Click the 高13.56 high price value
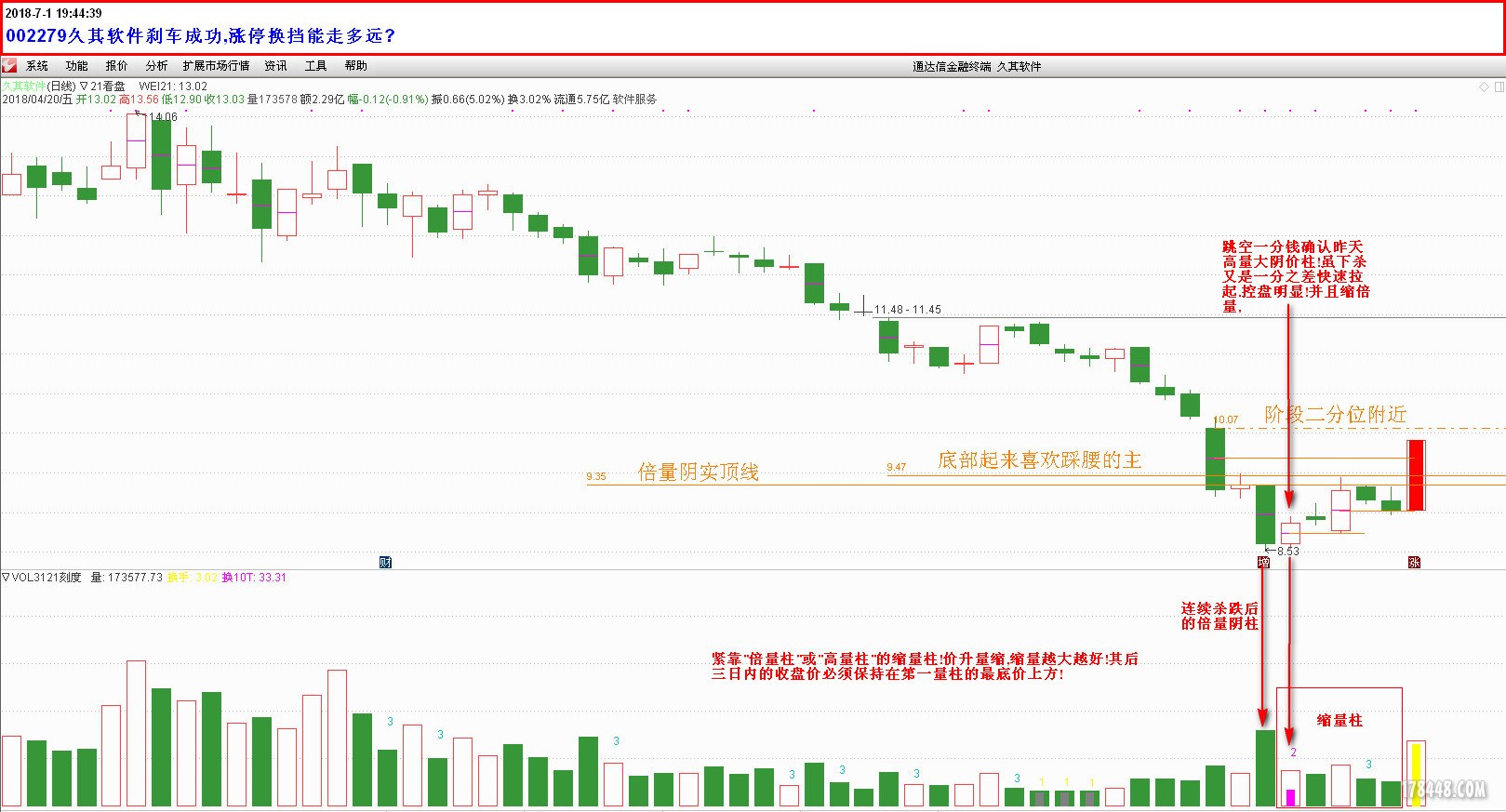Image resolution: width=1506 pixels, height=812 pixels. [139, 99]
